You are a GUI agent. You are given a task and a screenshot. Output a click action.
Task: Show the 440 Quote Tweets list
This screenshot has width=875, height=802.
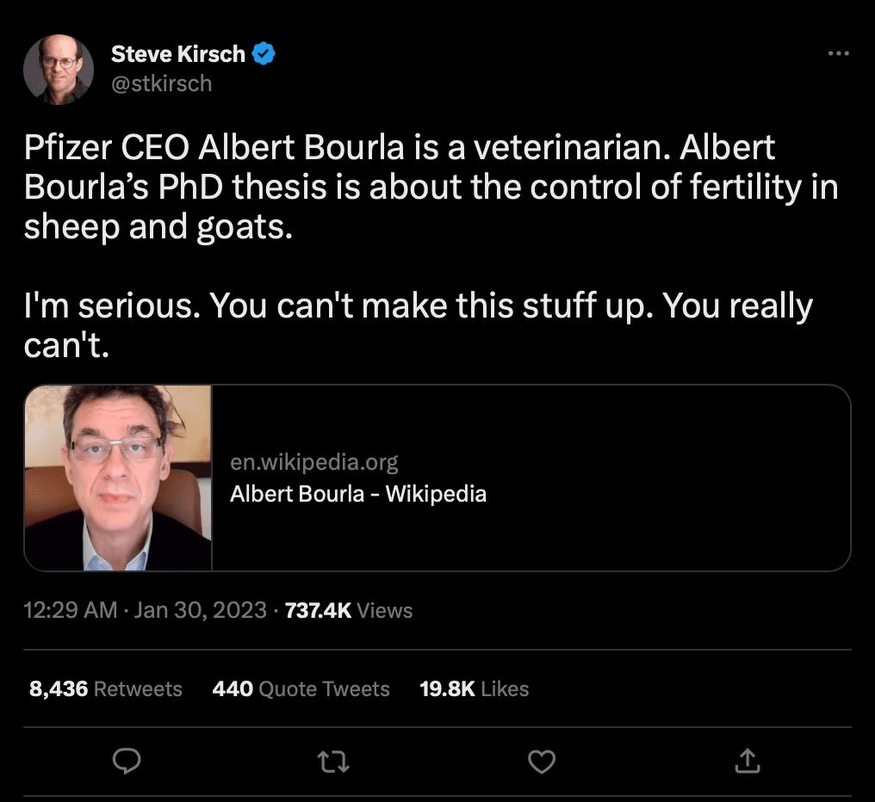[301, 689]
